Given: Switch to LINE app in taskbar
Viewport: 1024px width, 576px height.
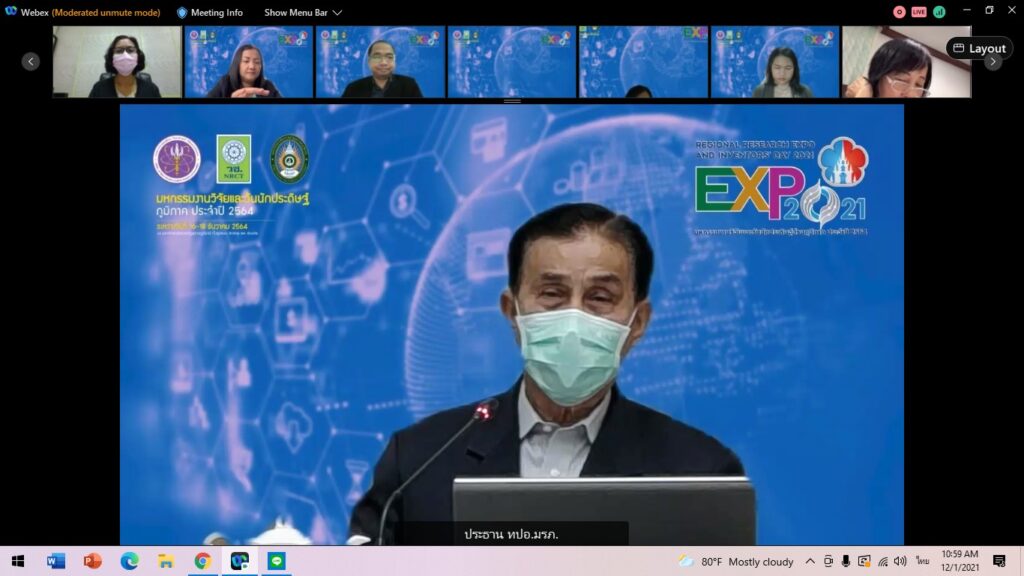Looking at the screenshot, I should point(276,561).
